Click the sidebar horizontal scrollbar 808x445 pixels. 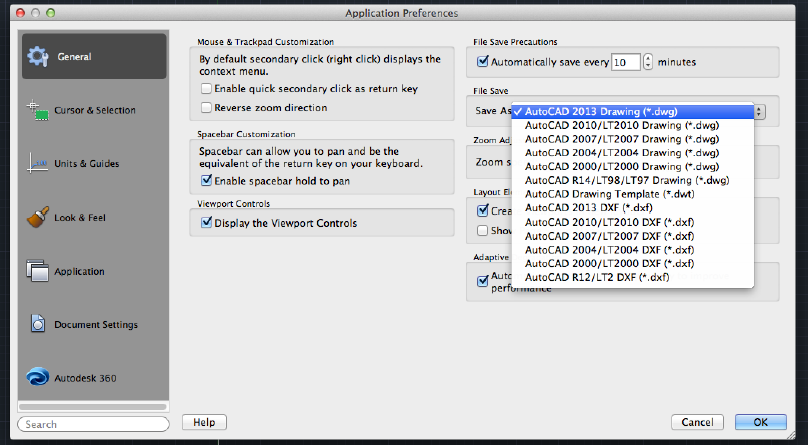93,407
